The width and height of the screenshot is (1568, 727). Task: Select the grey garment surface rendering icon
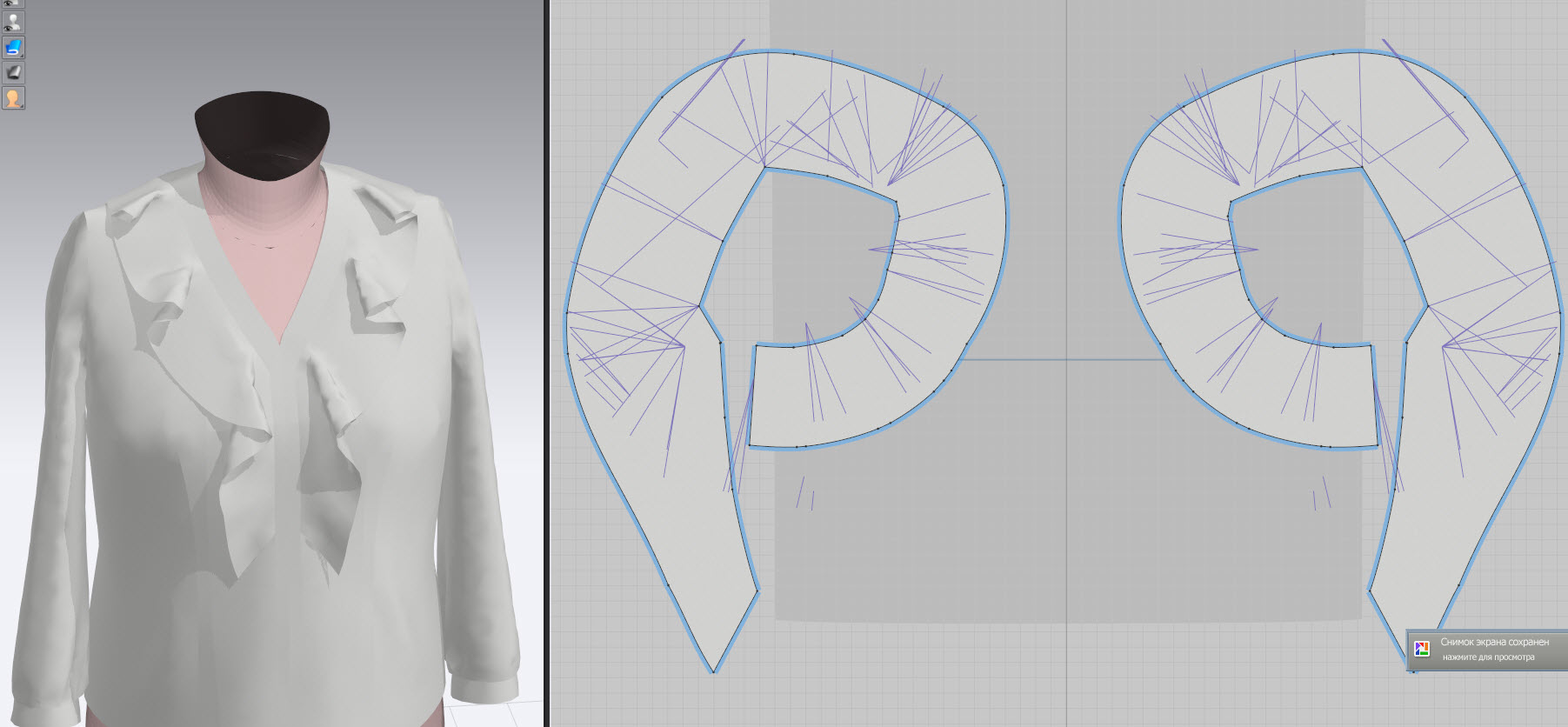tap(13, 72)
